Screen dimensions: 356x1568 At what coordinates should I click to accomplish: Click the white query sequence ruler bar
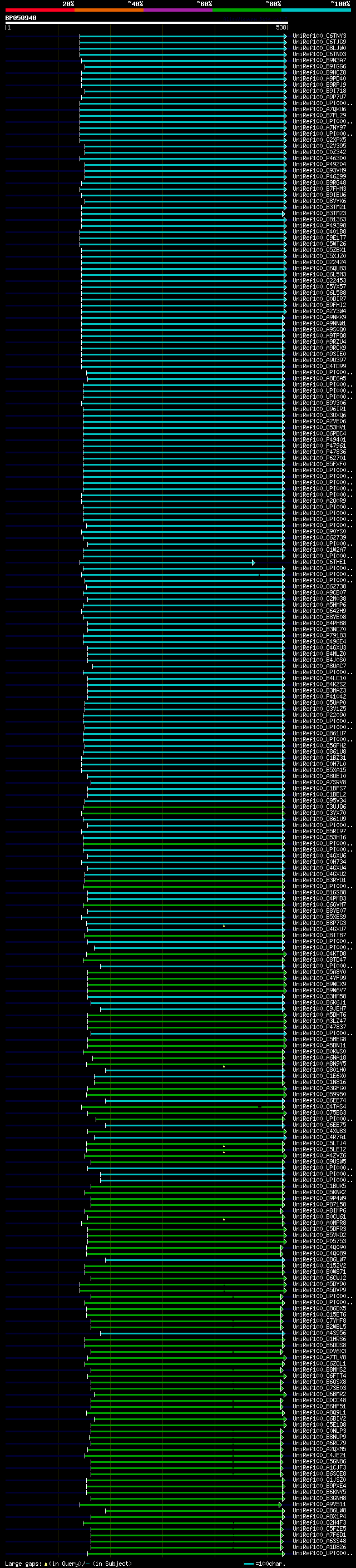click(x=147, y=22)
